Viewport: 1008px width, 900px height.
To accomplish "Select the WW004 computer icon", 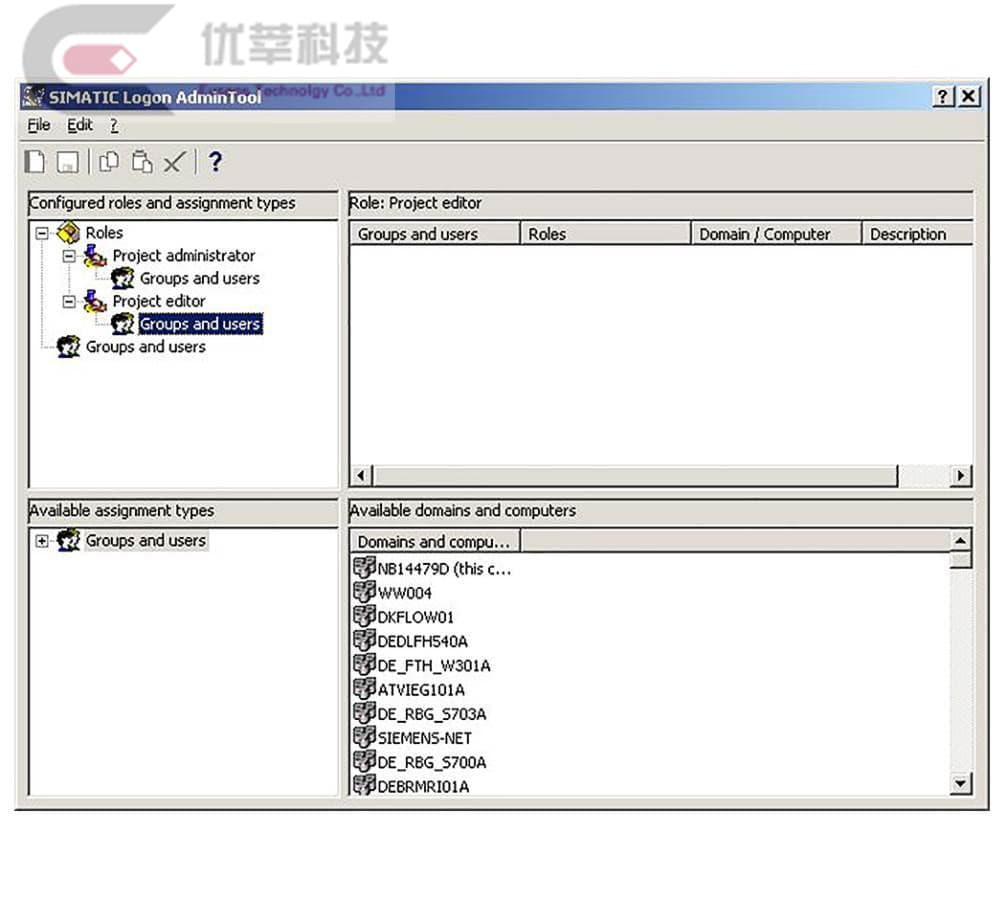I will [x=364, y=593].
